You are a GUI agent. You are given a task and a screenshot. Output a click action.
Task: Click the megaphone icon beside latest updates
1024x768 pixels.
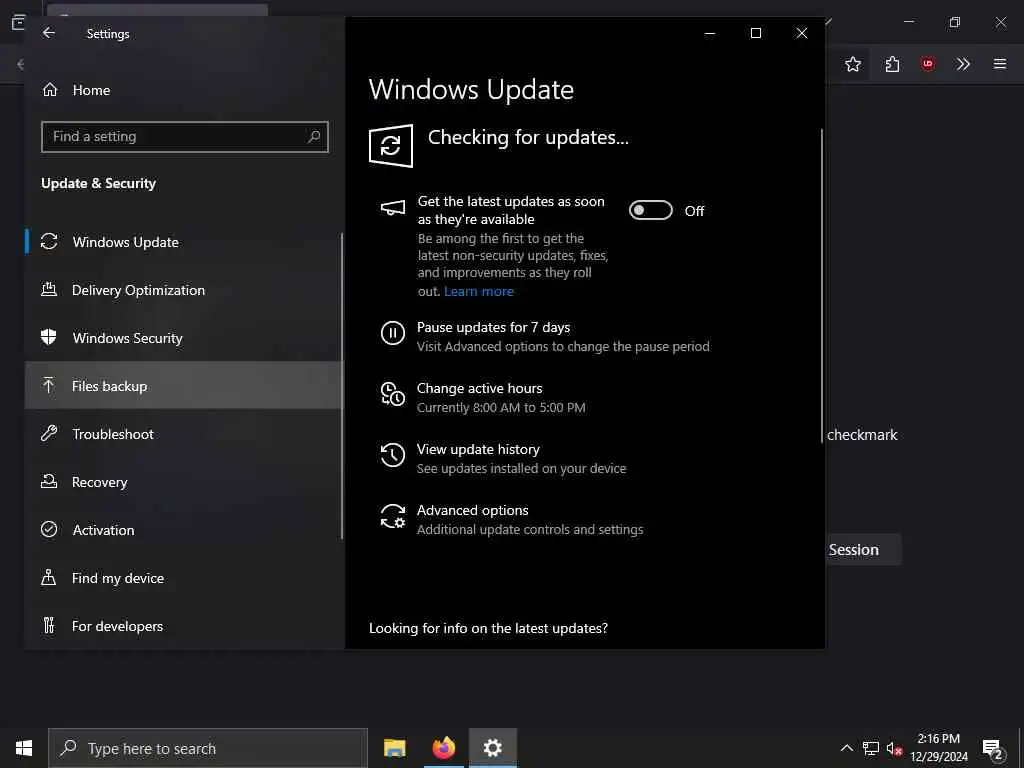[x=392, y=208]
